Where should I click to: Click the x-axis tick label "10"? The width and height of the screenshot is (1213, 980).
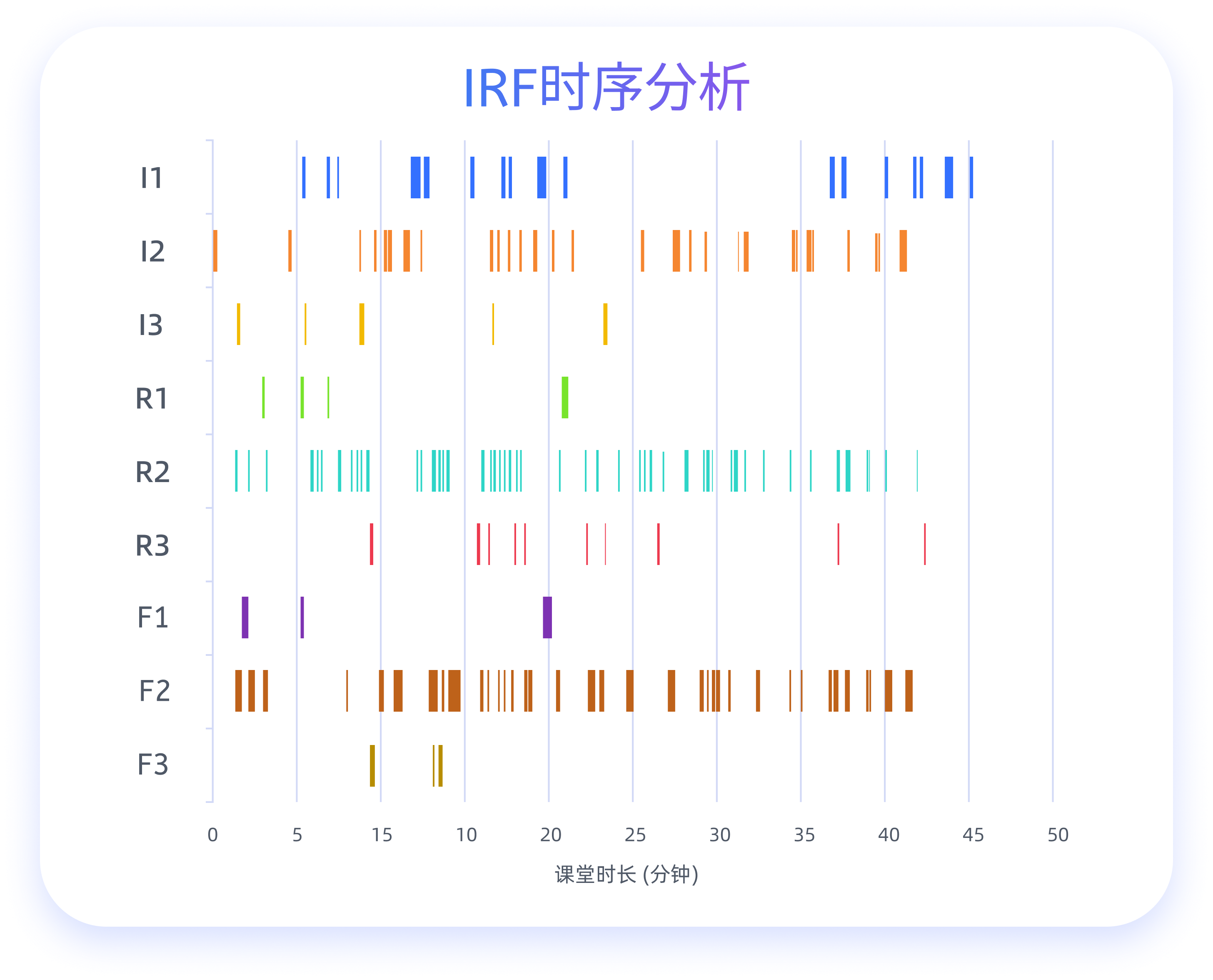(466, 834)
